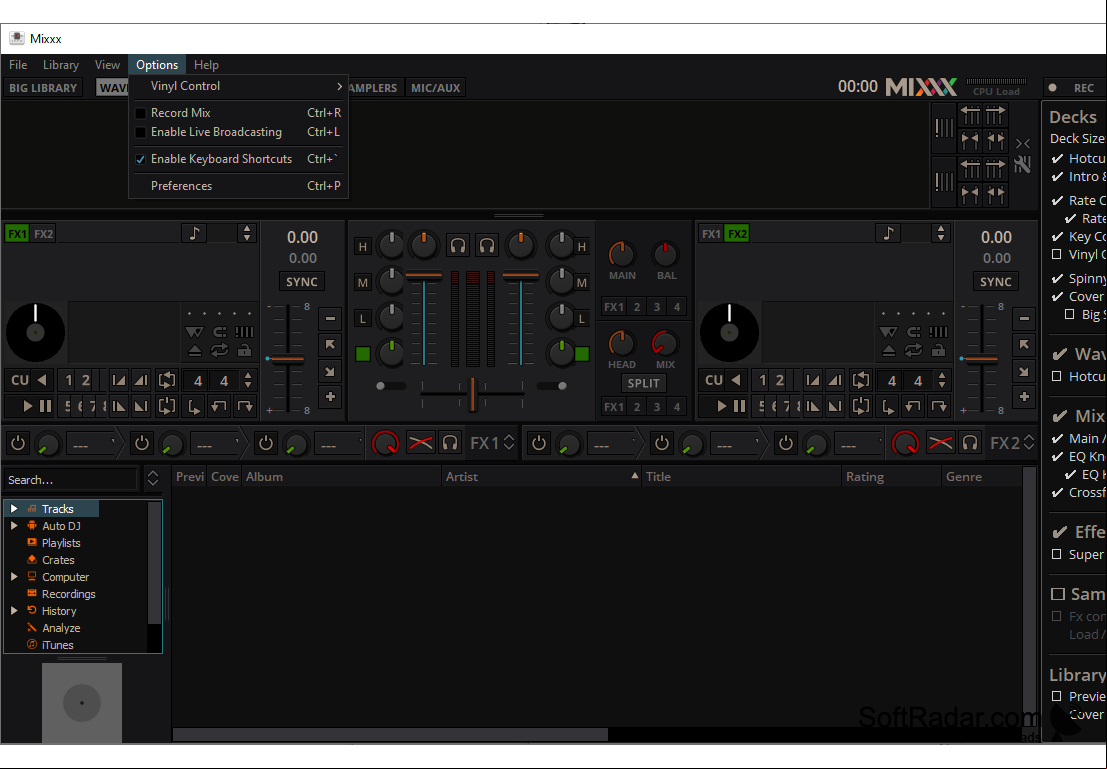Click the right channel headphone cue in mixer
The image size is (1107, 769).
[x=487, y=246]
